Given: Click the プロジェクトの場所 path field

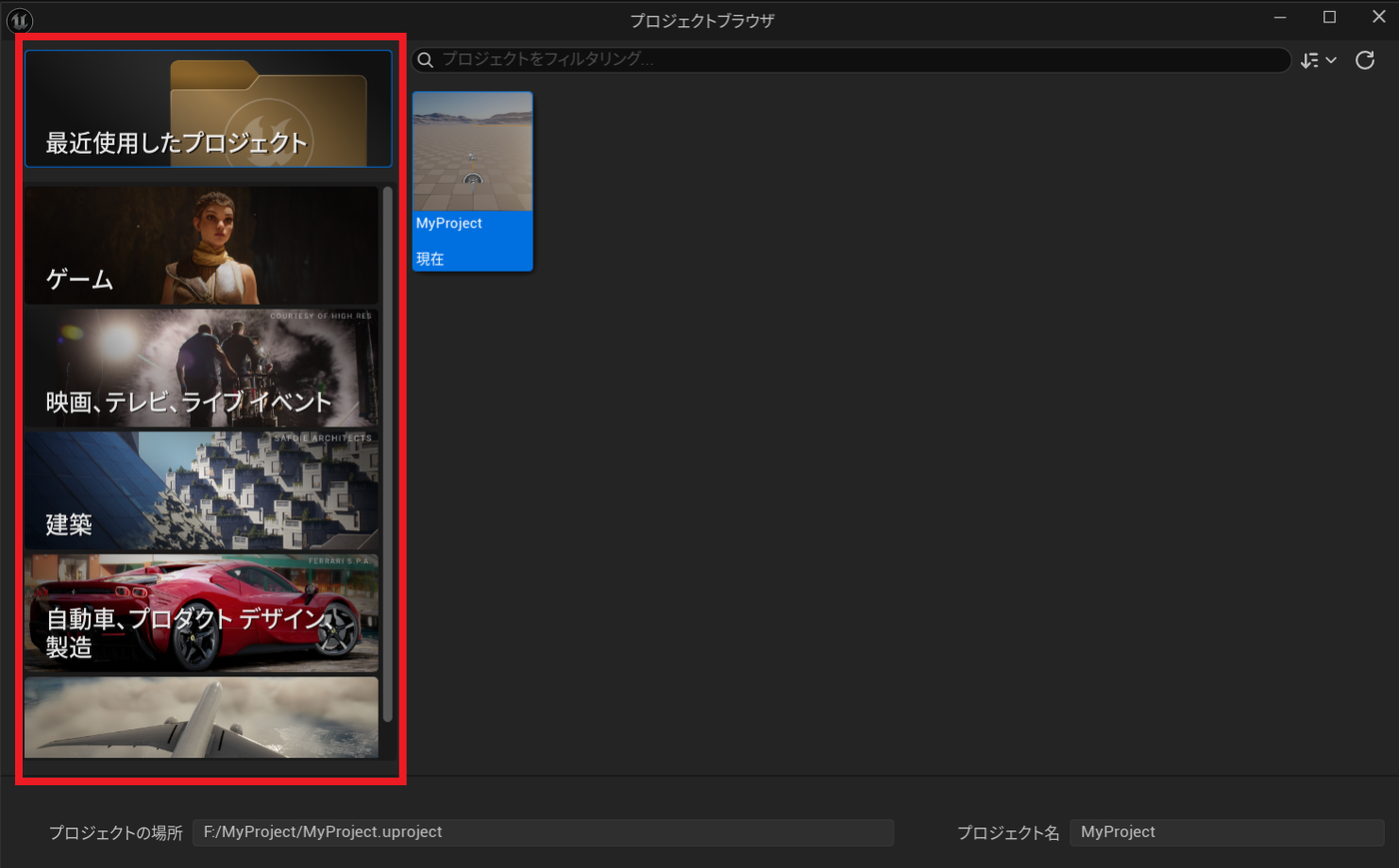Looking at the screenshot, I should [544, 832].
